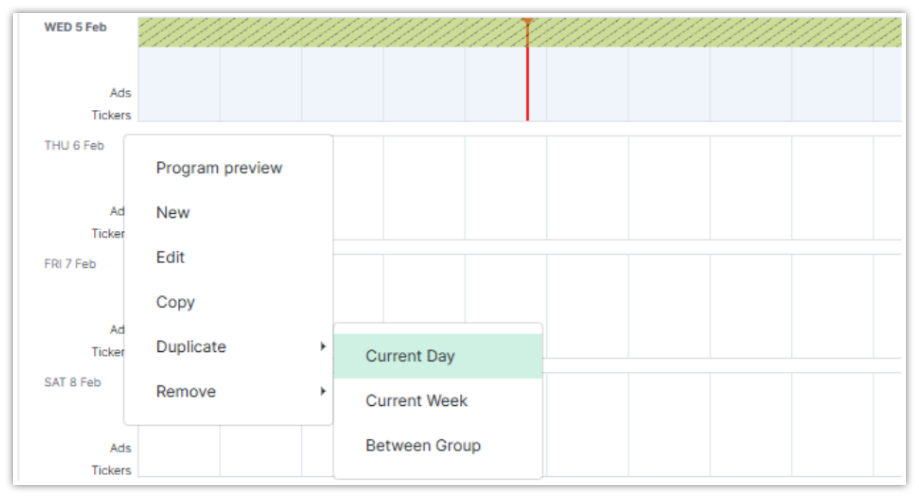Click the Tickers row label under Wednesday
Screen dimensions: 919x498
click(x=111, y=115)
